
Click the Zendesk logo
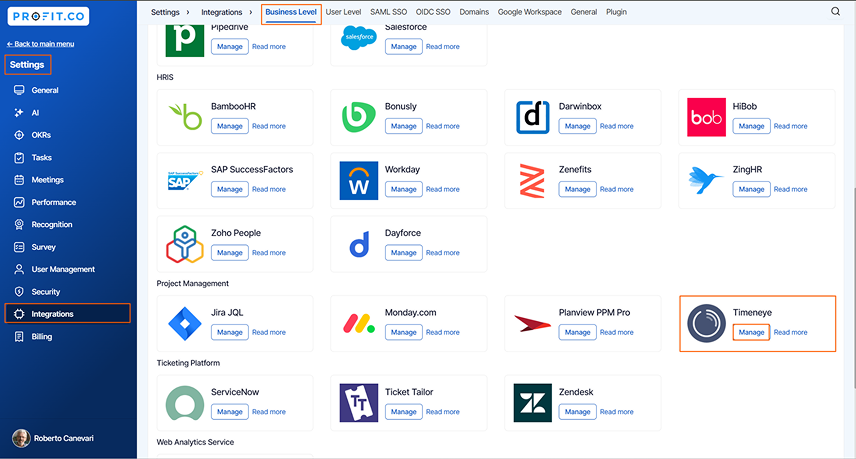click(532, 403)
